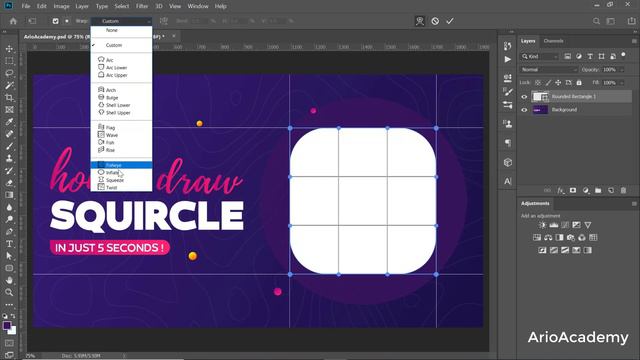
Task: Open the Filter menu
Action: coord(142,6)
